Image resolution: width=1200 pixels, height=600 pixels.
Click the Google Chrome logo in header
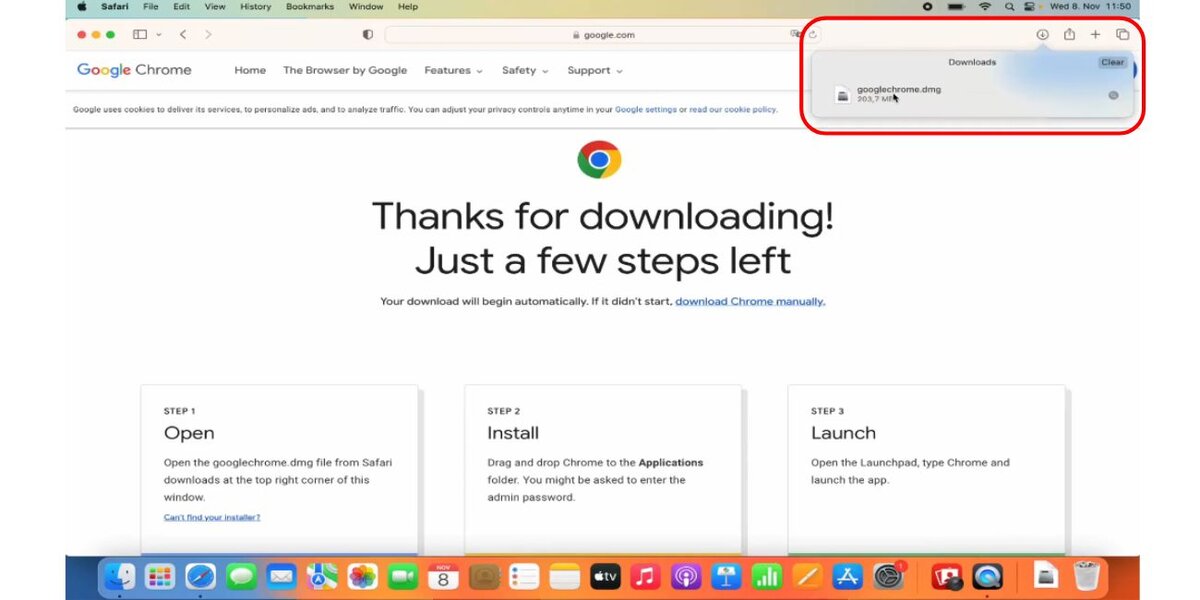pos(134,70)
